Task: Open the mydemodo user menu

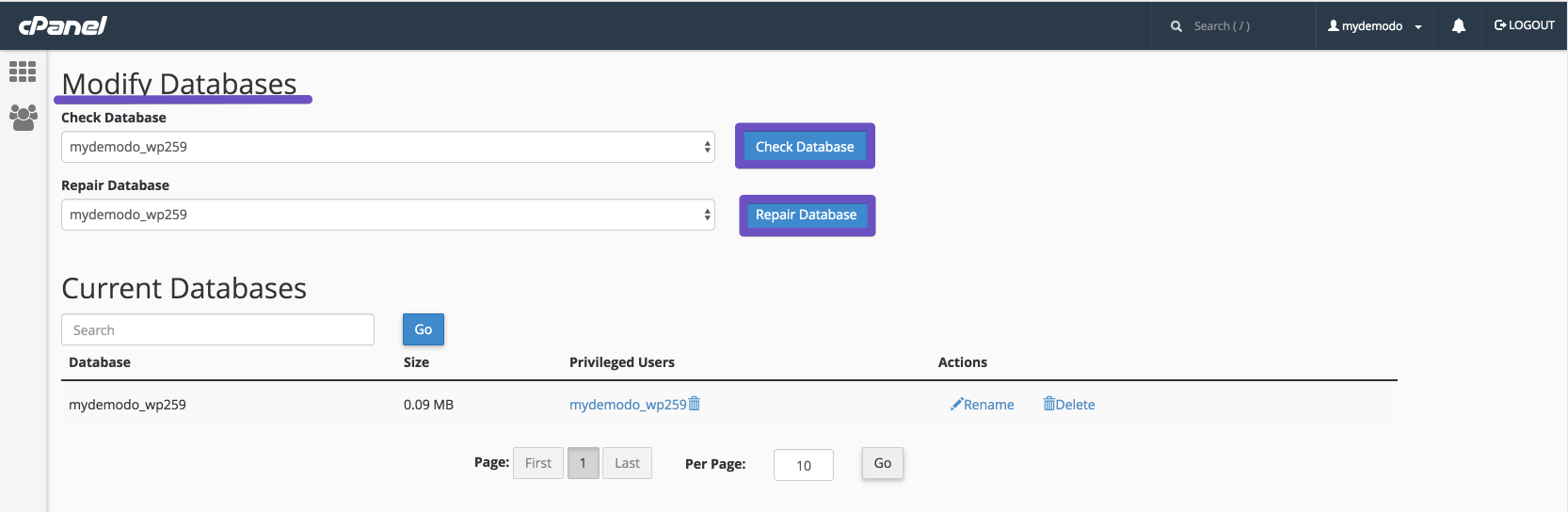Action: (x=1374, y=26)
